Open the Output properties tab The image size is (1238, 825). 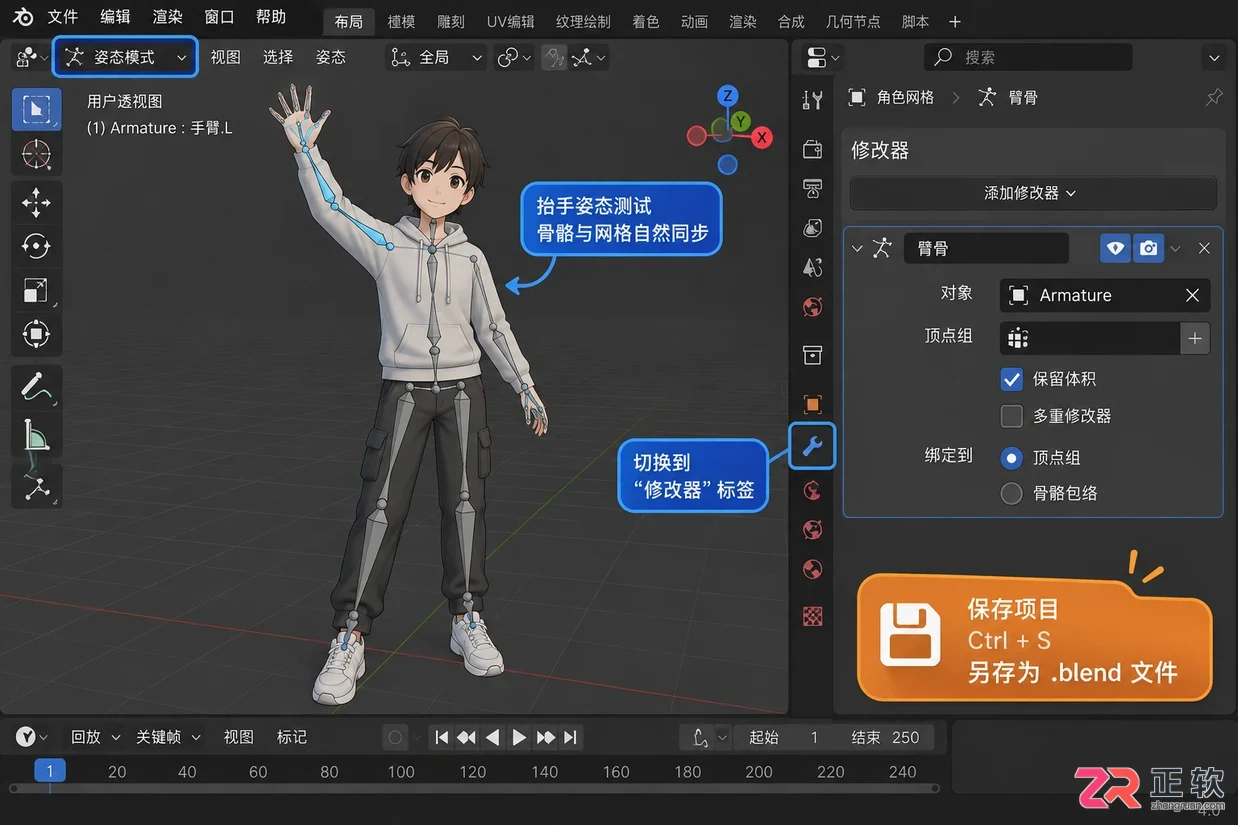[x=812, y=189]
